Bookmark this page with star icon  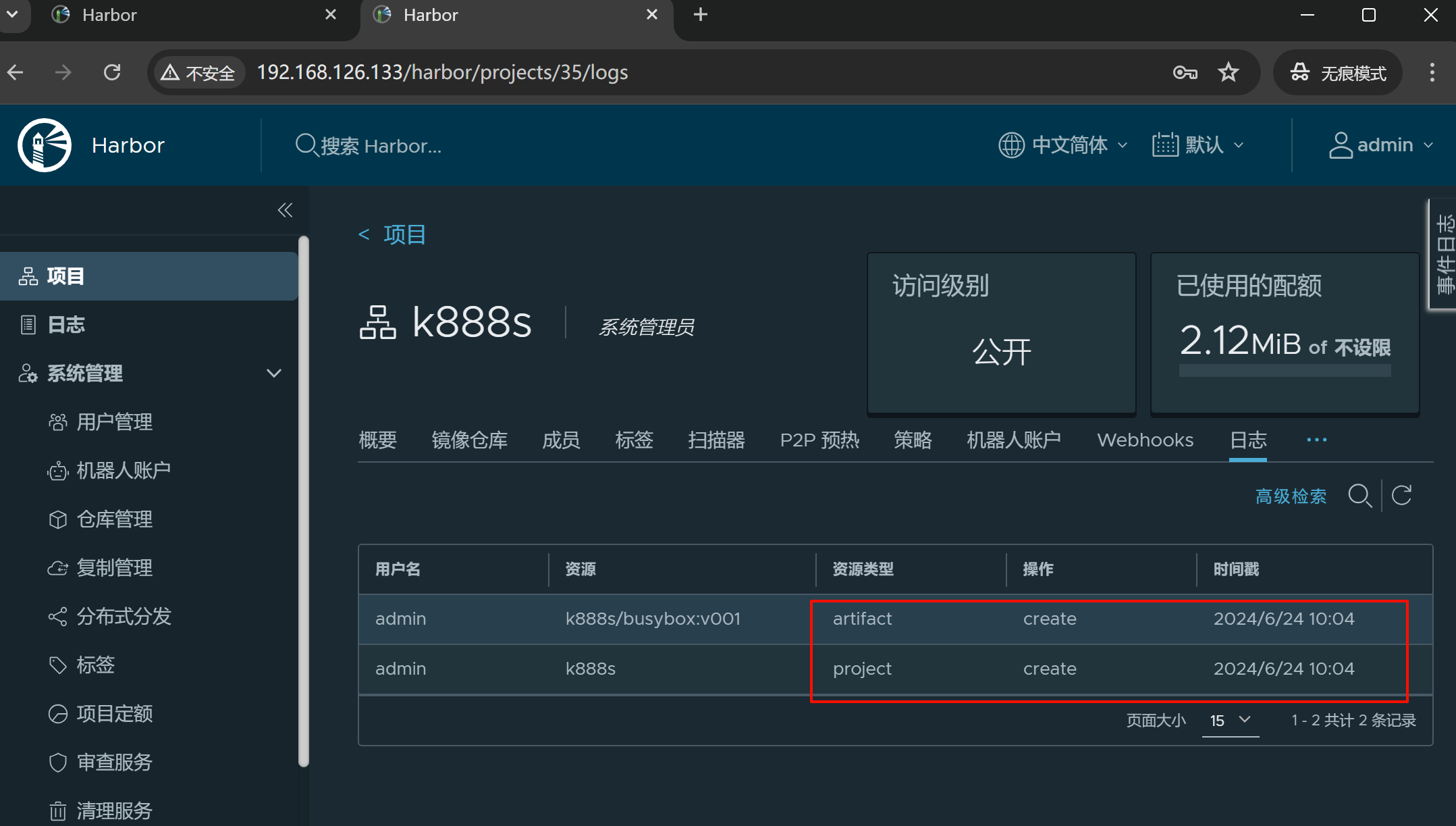point(1228,72)
